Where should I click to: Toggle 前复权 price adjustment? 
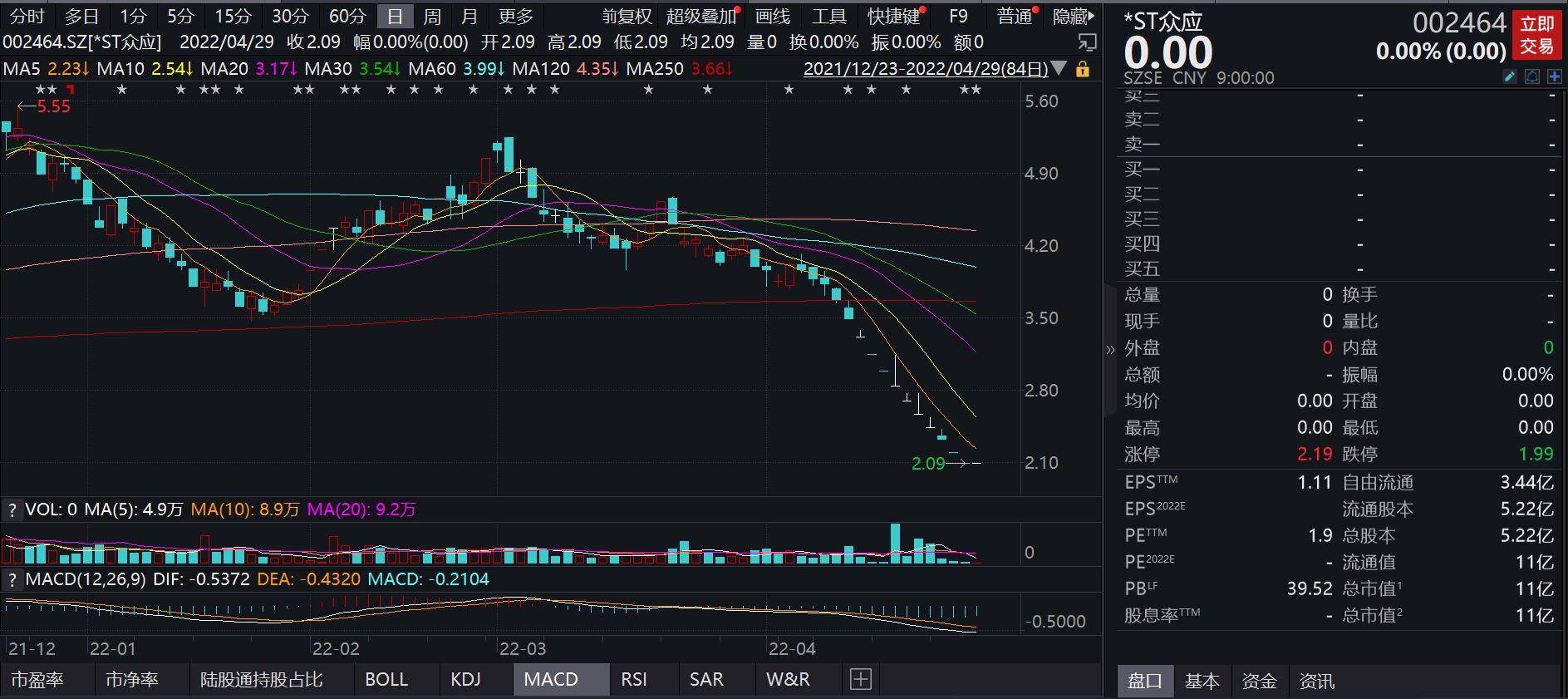[627, 16]
